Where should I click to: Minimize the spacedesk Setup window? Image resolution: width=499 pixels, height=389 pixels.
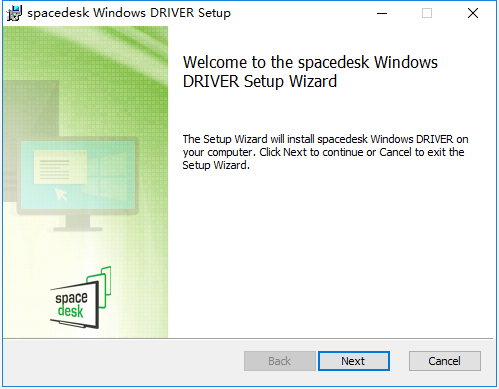(x=382, y=13)
